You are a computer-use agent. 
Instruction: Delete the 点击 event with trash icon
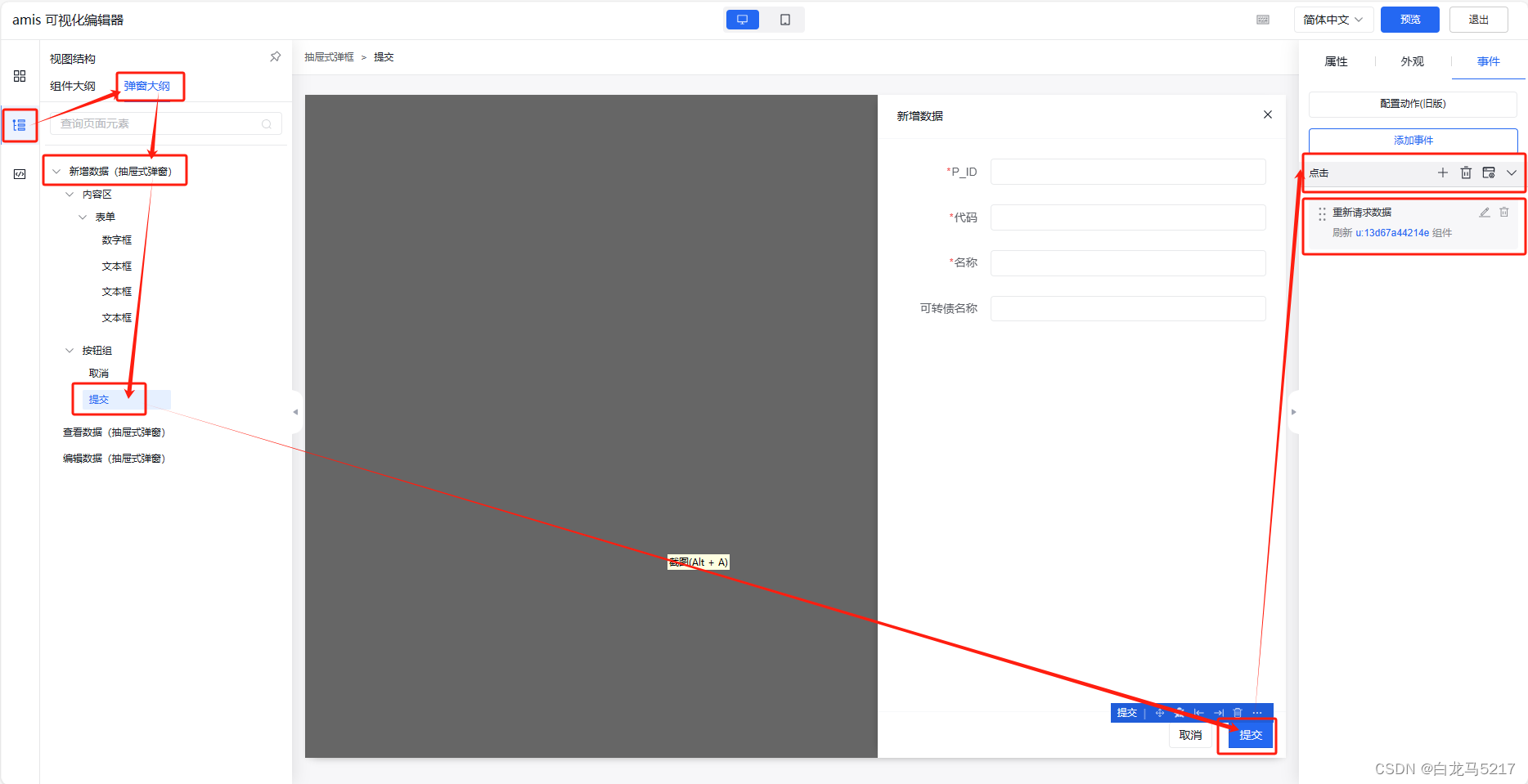coord(1466,172)
